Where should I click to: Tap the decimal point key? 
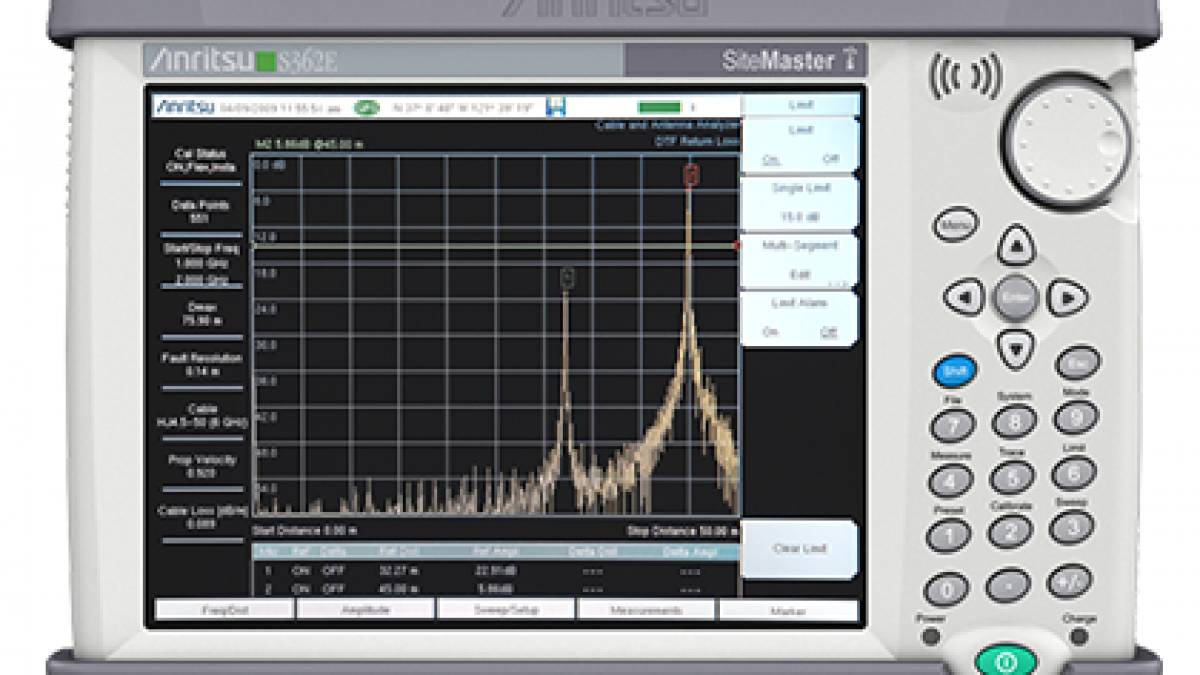(x=1007, y=585)
